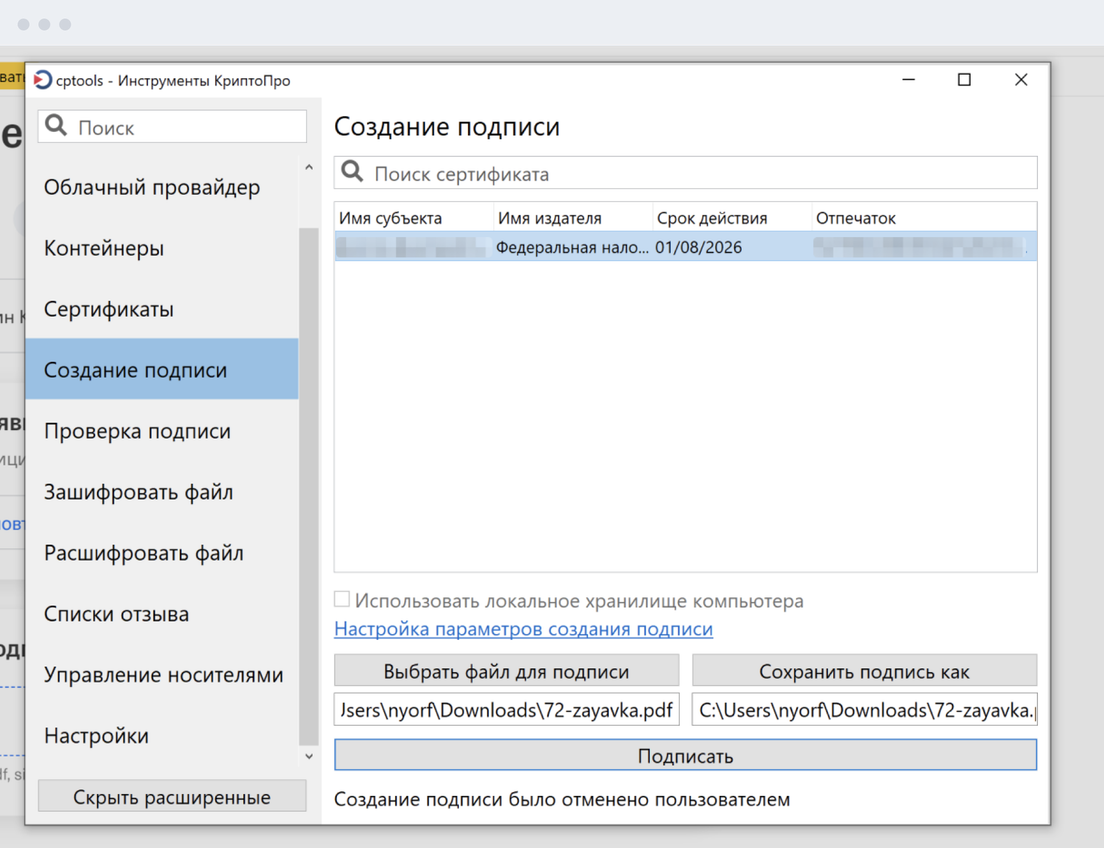Open 'Настройки' in the sidebar
This screenshot has width=1104, height=848.
point(96,737)
